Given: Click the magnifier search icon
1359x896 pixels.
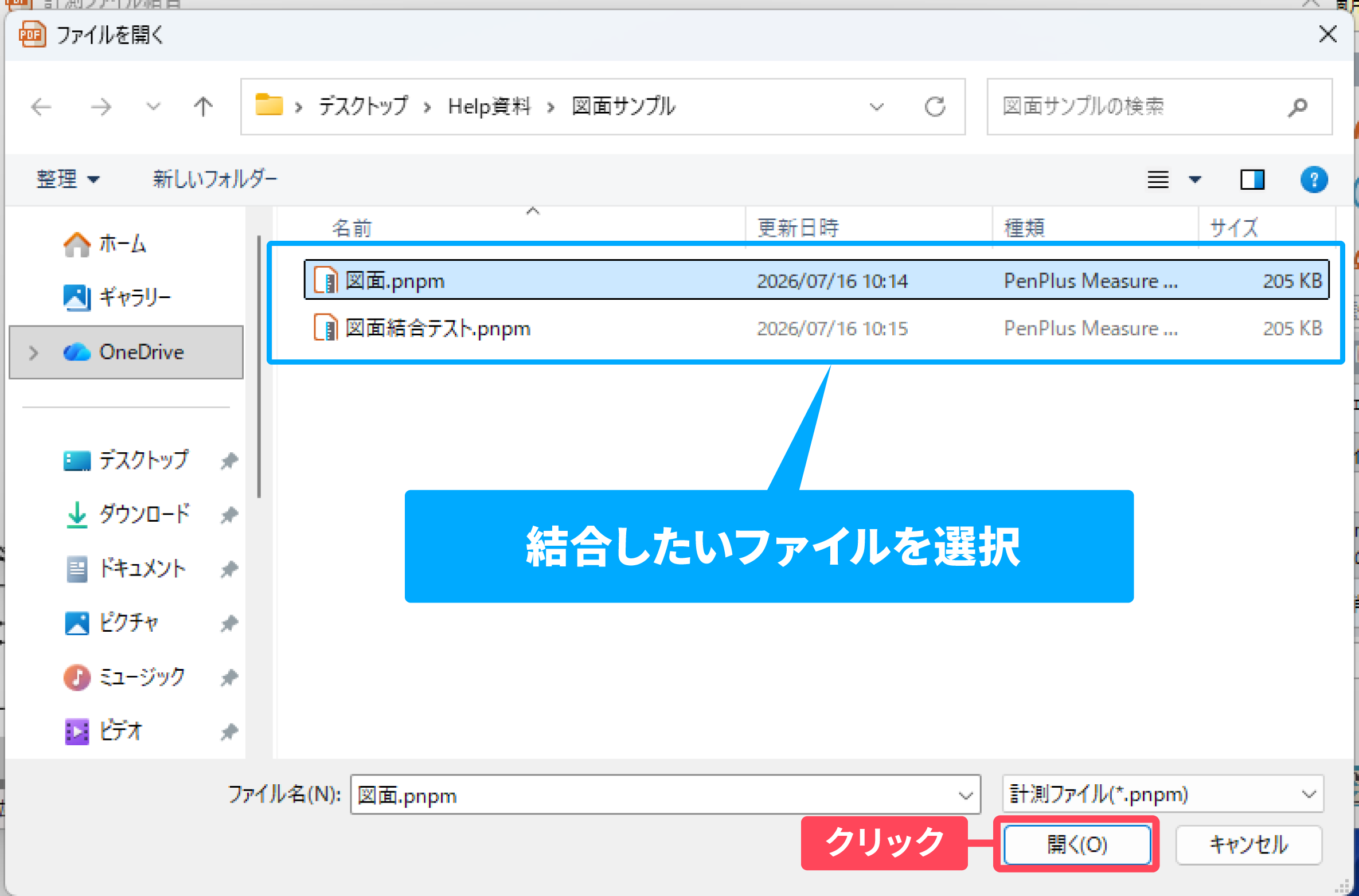Looking at the screenshot, I should [x=1297, y=107].
